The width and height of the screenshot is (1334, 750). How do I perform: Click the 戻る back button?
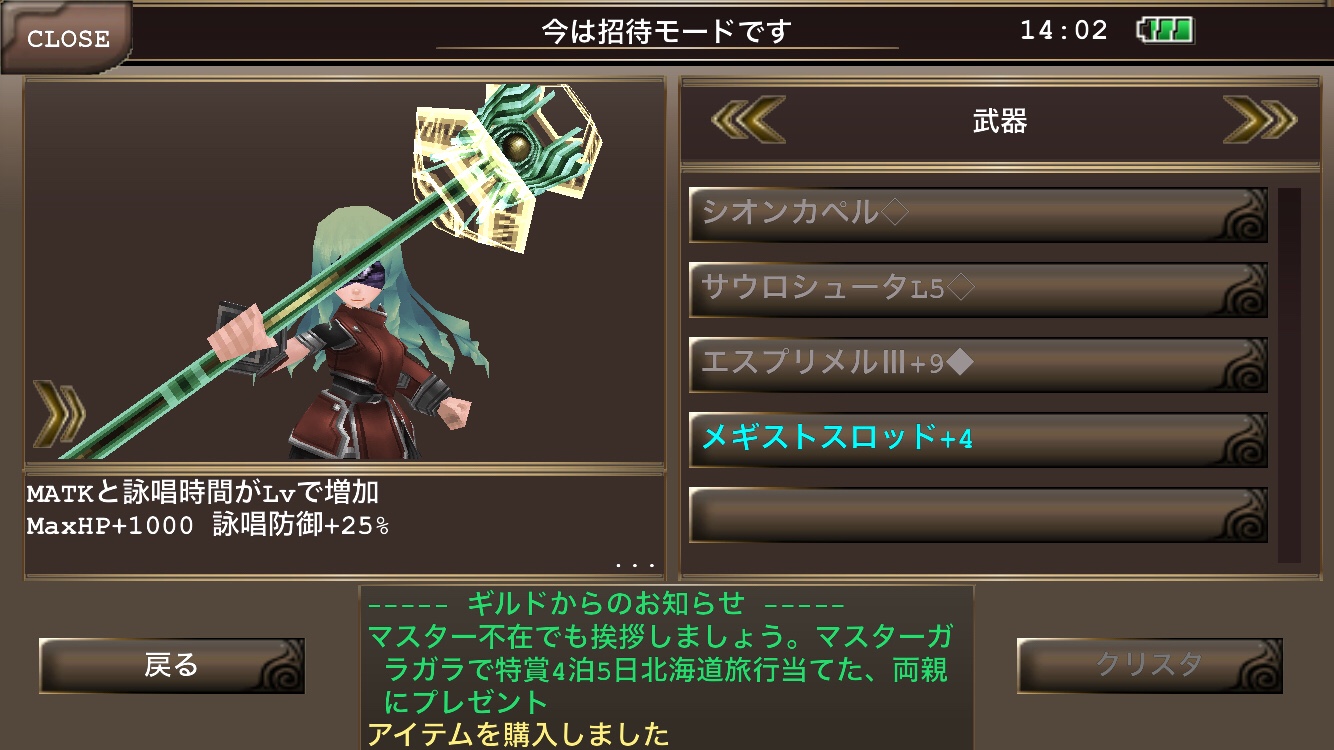coord(172,666)
